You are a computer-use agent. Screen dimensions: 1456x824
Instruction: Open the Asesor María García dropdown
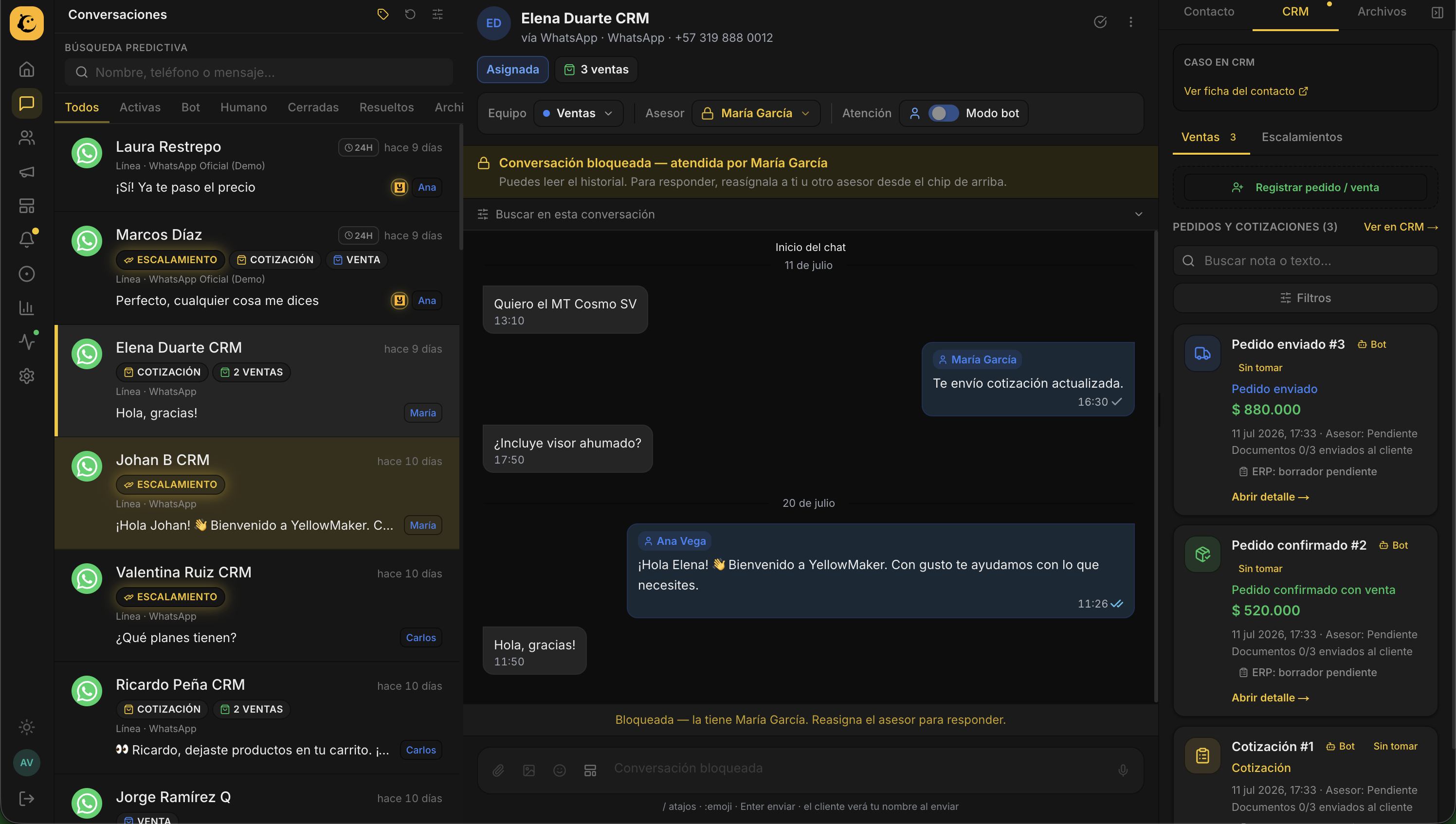point(756,113)
